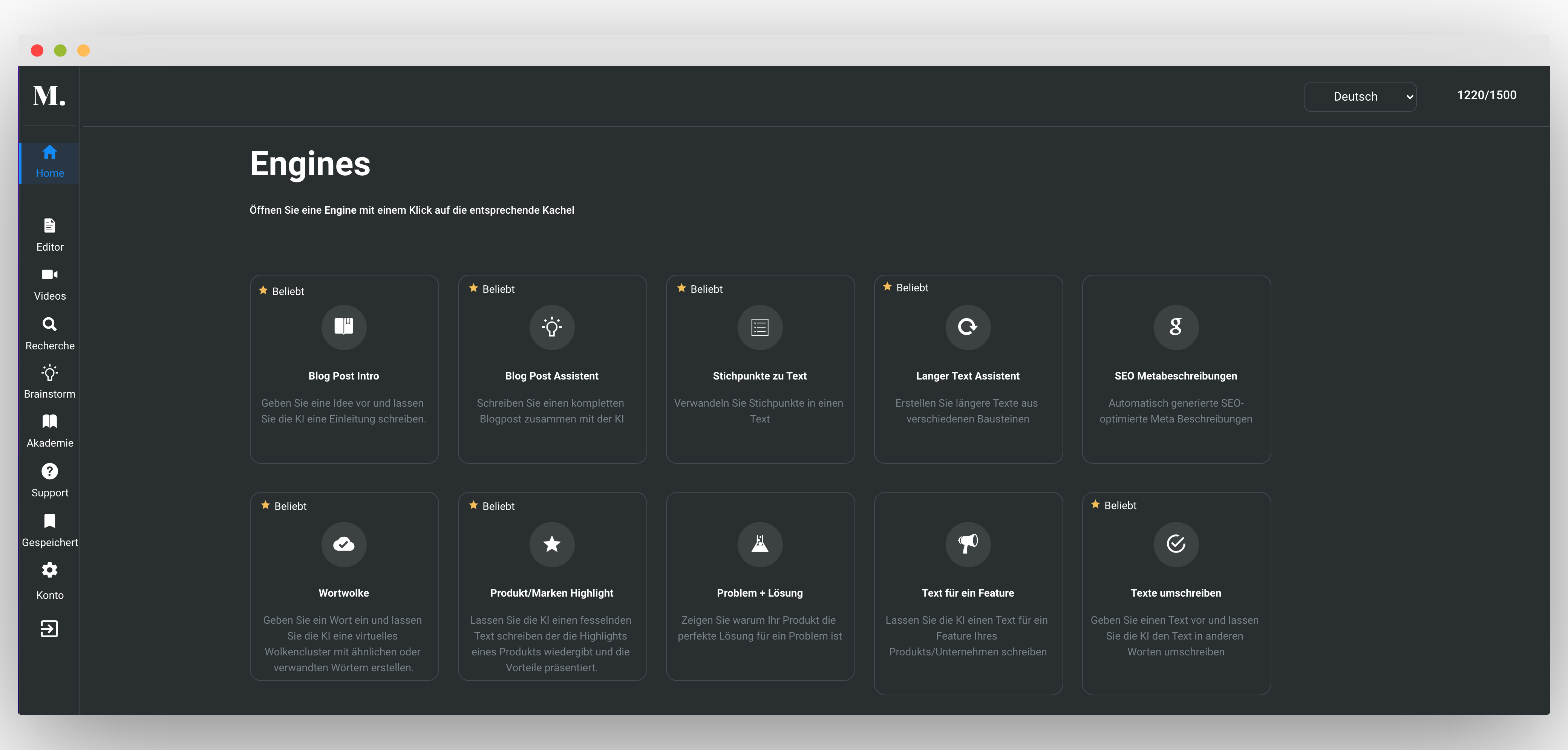Click the Texte umschreiben checkmark icon

point(1175,543)
